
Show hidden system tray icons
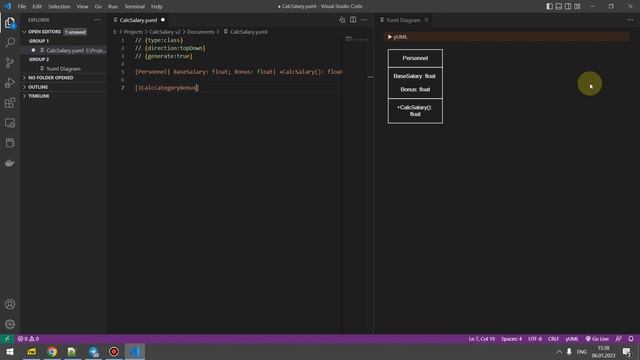559,352
